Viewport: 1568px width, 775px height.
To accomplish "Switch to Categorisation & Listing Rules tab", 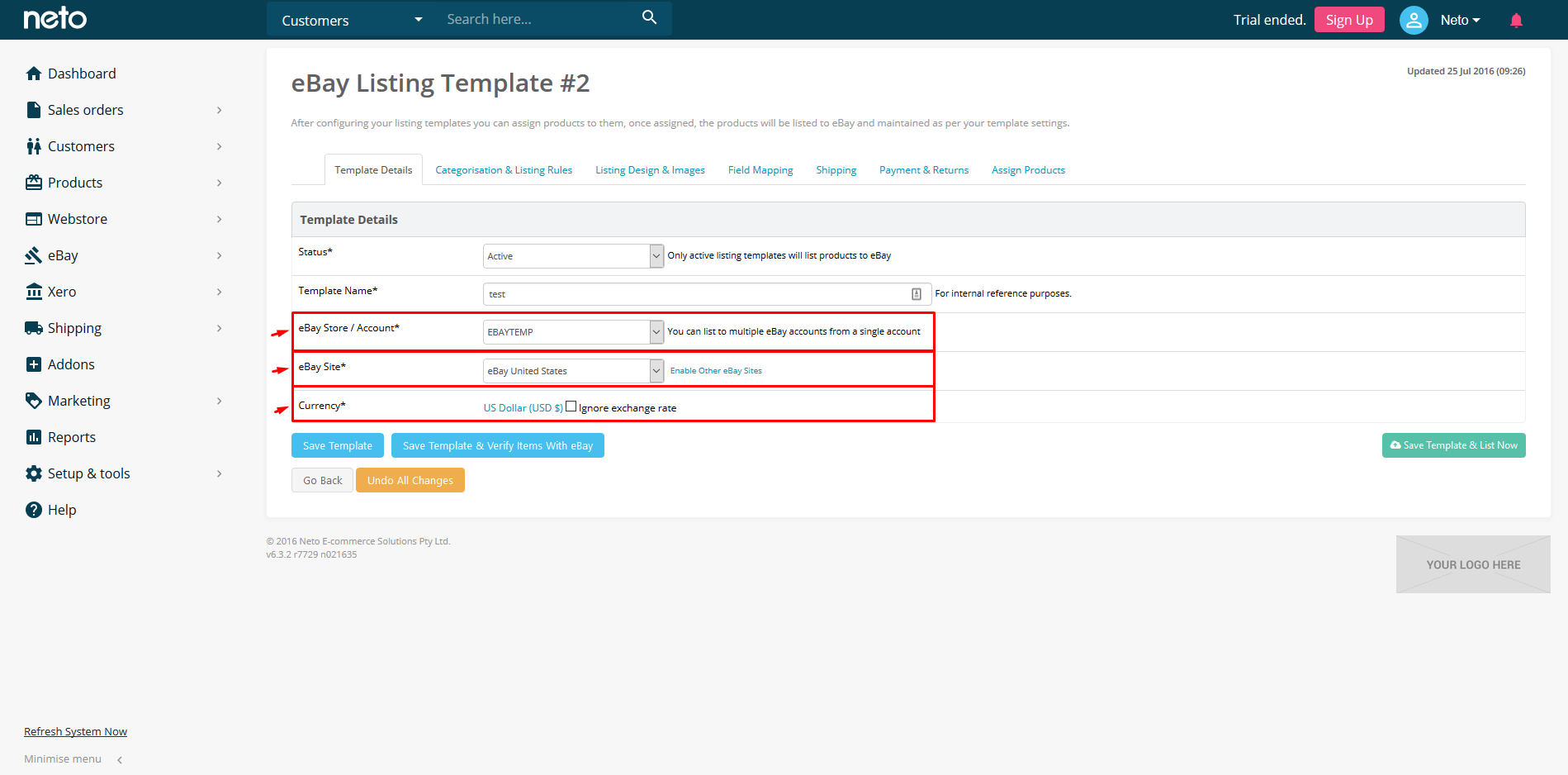I will [x=504, y=170].
